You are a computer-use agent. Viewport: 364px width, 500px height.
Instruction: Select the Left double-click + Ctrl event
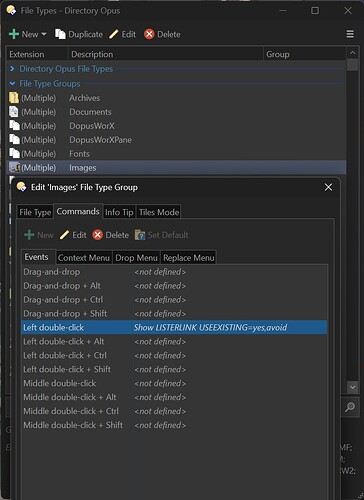pos(174,355)
